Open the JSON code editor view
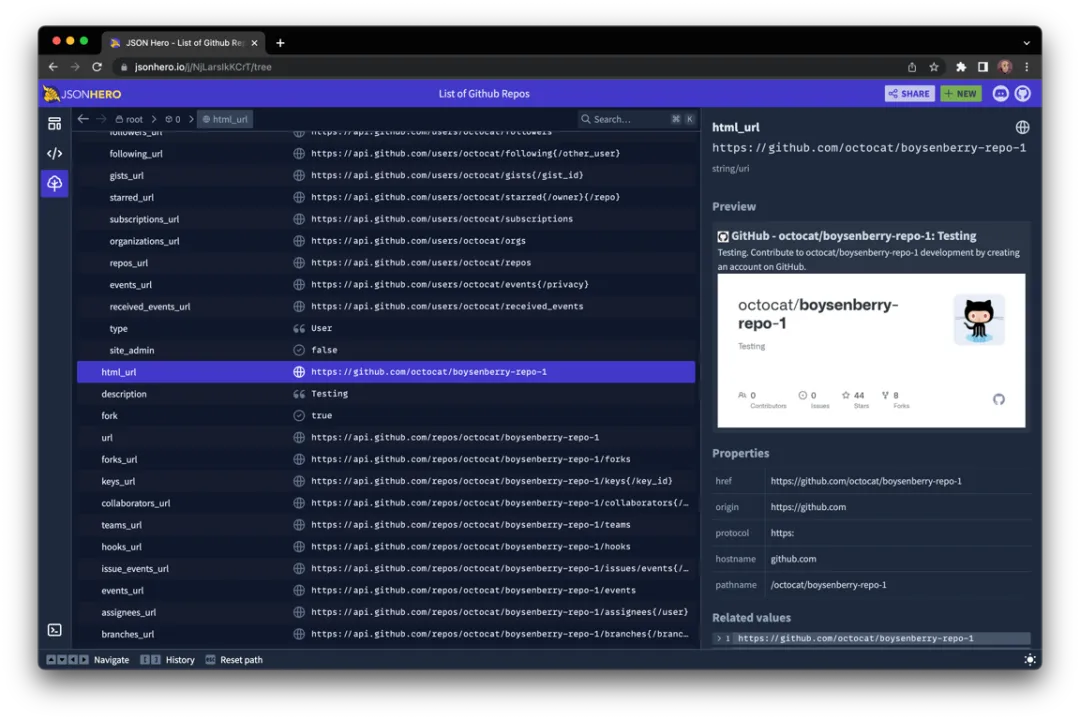Screen dimensions: 1080x720 point(54,152)
